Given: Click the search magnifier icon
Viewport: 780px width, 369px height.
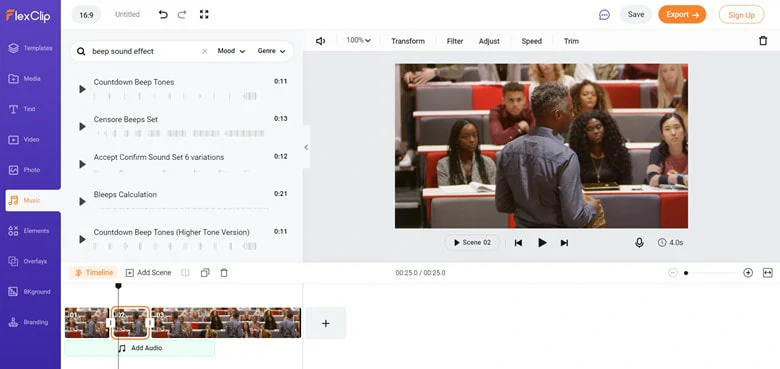Looking at the screenshot, I should (x=81, y=51).
